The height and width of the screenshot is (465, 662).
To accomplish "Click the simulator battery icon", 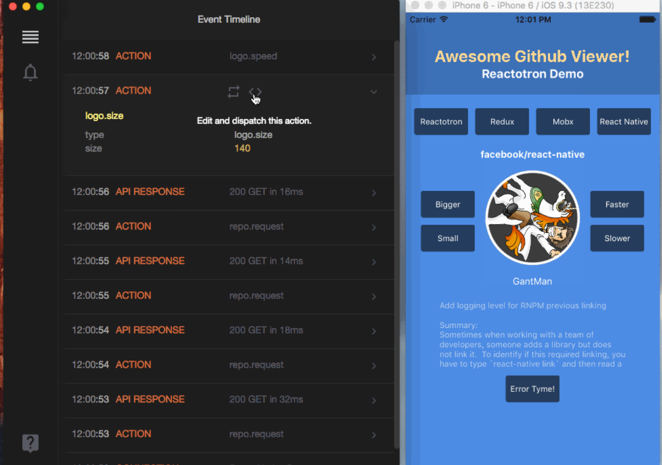I will coord(647,19).
